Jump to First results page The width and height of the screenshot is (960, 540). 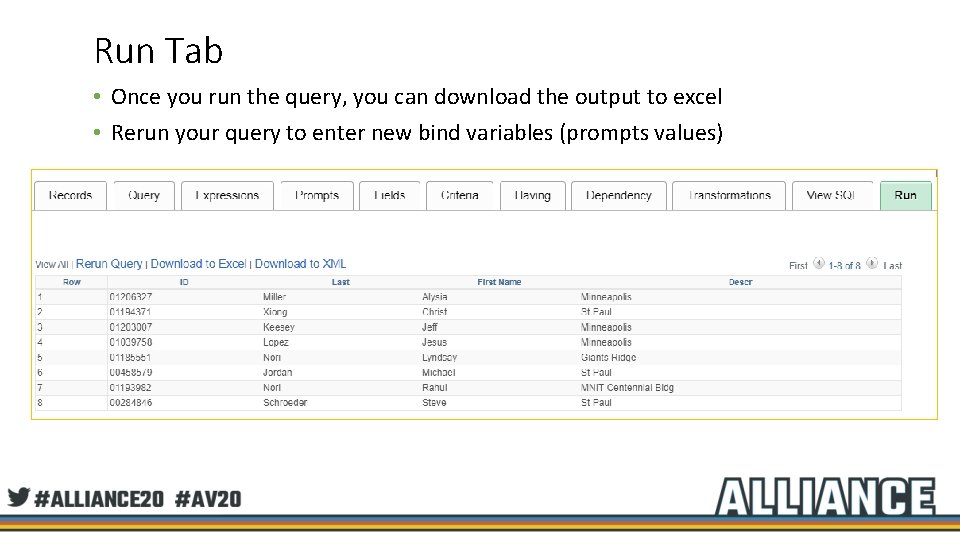click(x=798, y=266)
